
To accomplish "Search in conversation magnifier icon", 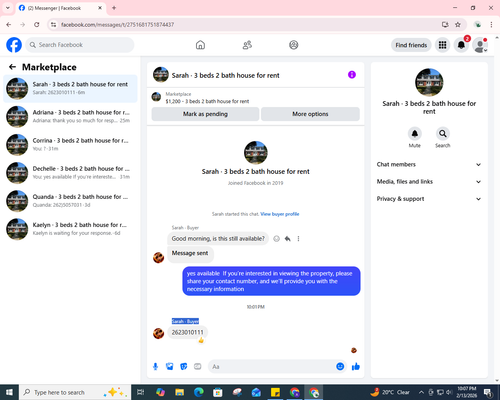I will (x=443, y=134).
